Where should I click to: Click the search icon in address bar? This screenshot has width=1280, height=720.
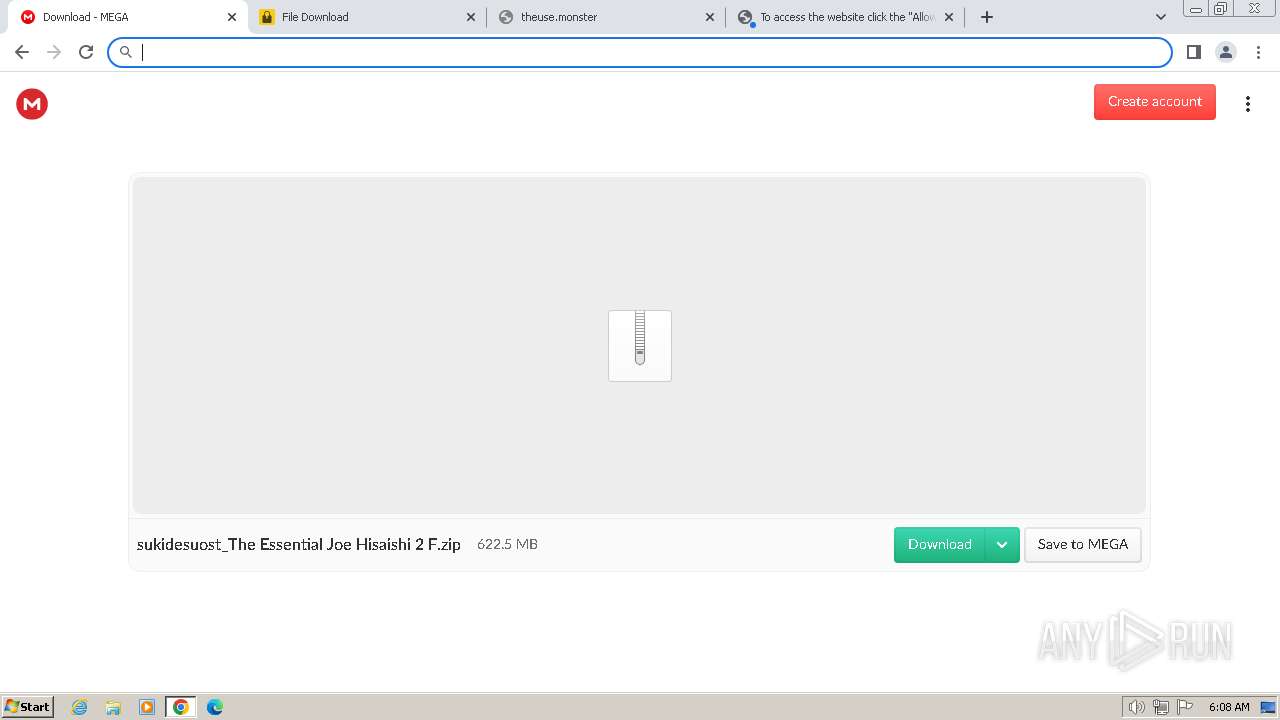pyautogui.click(x=126, y=52)
